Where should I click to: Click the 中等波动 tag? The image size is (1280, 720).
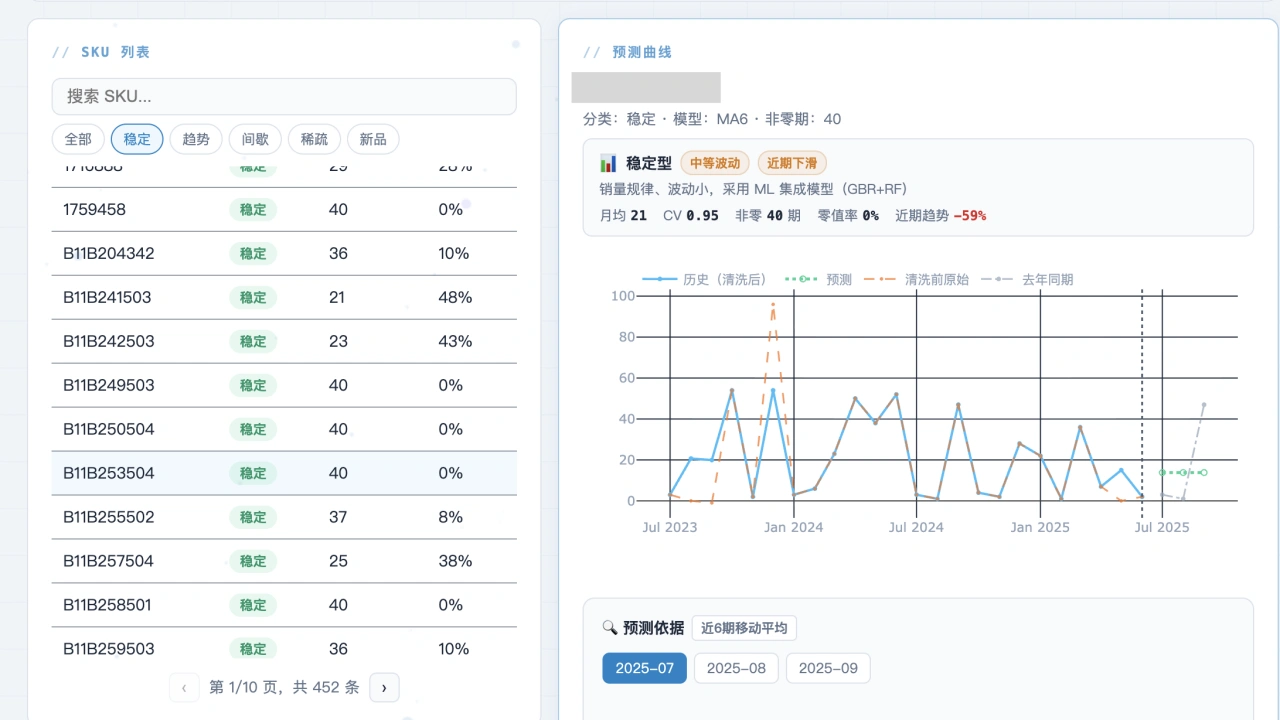click(x=714, y=162)
